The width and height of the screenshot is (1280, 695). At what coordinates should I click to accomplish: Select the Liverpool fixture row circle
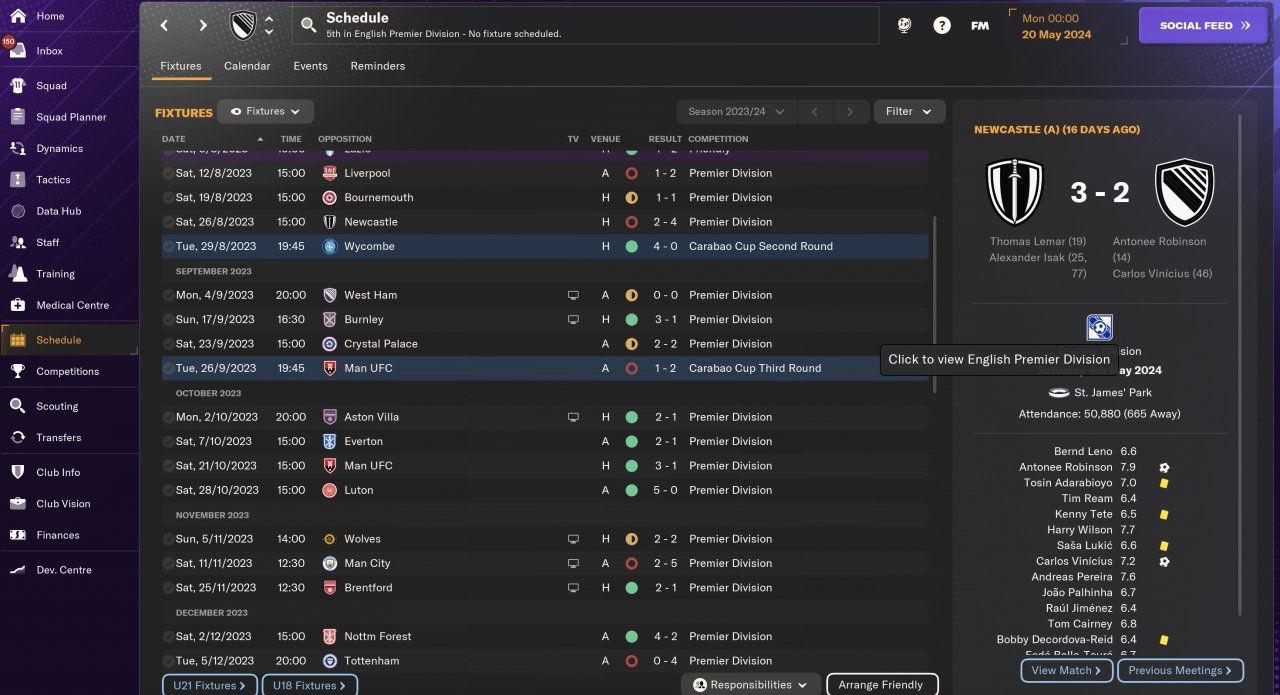click(168, 173)
